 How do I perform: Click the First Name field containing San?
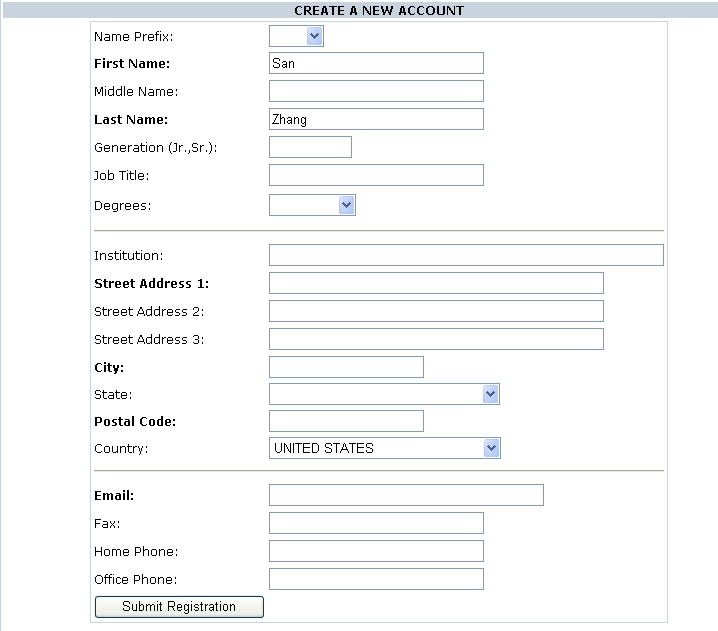376,63
